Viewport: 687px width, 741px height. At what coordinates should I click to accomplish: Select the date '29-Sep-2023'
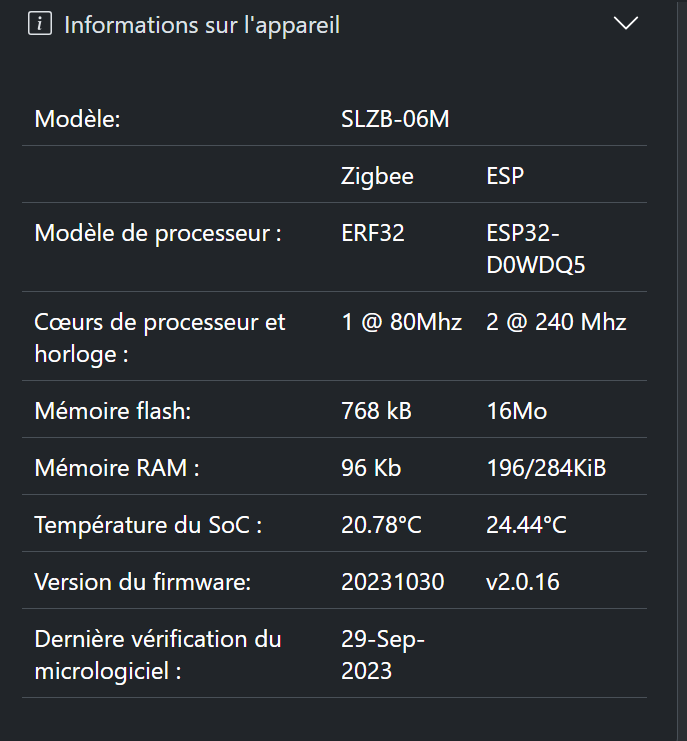[383, 655]
